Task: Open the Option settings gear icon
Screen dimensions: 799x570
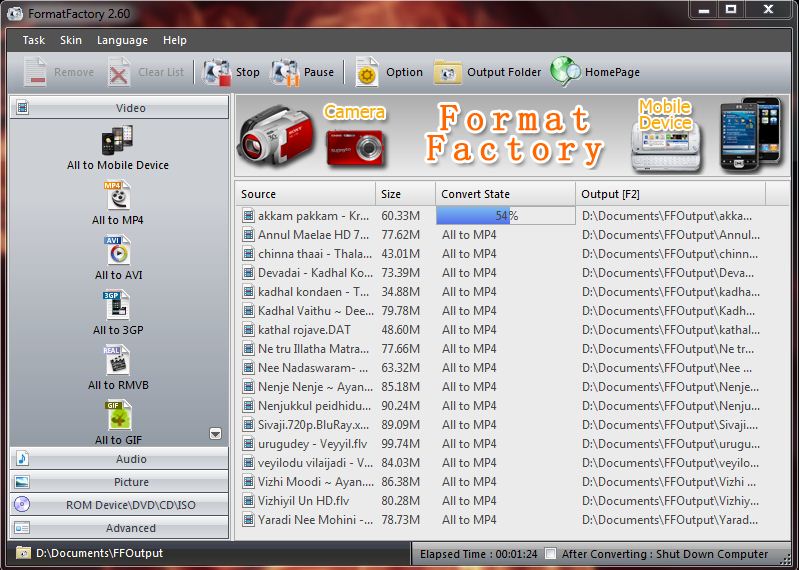Action: click(367, 72)
